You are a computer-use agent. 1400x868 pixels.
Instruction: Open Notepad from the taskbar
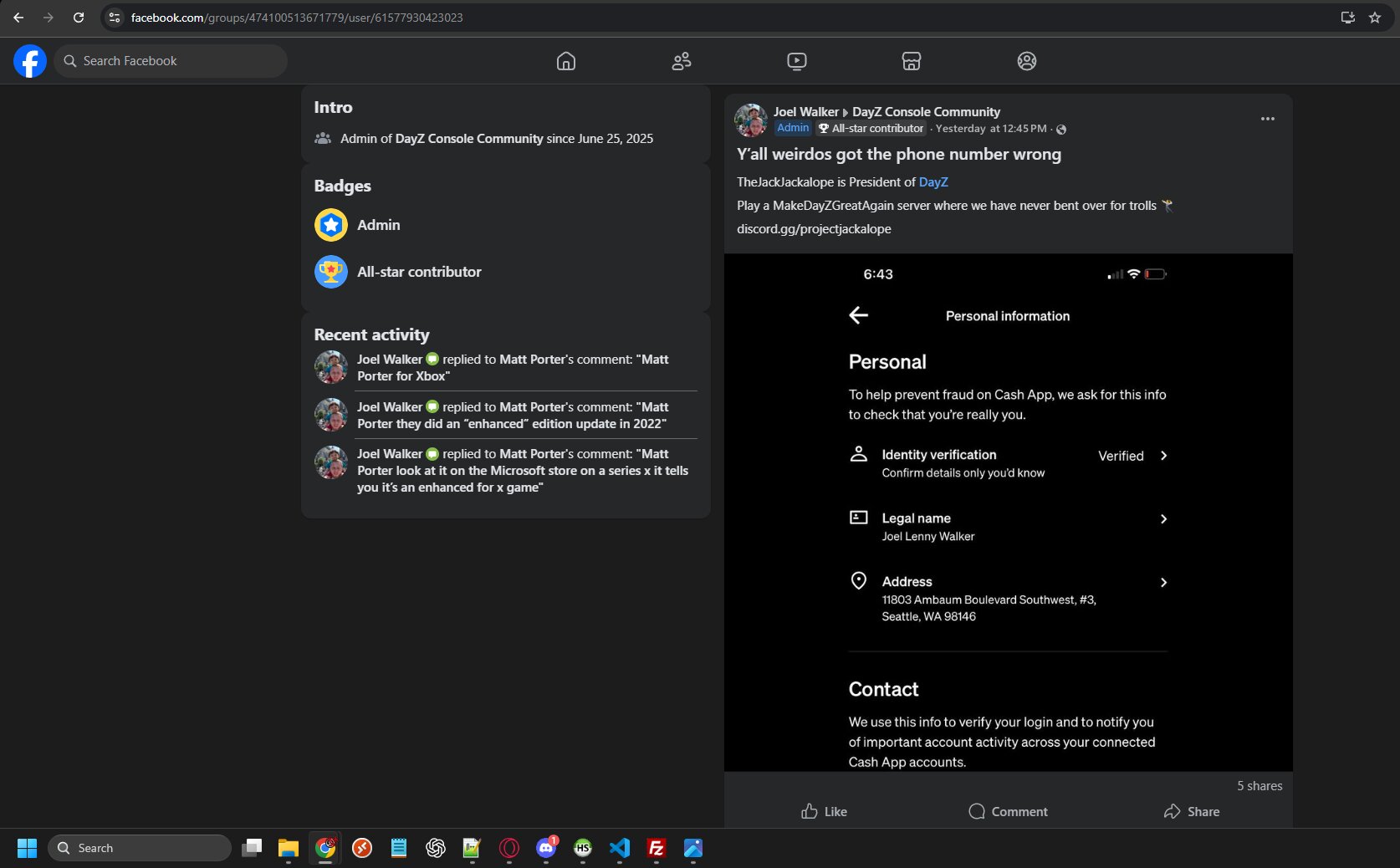click(399, 848)
